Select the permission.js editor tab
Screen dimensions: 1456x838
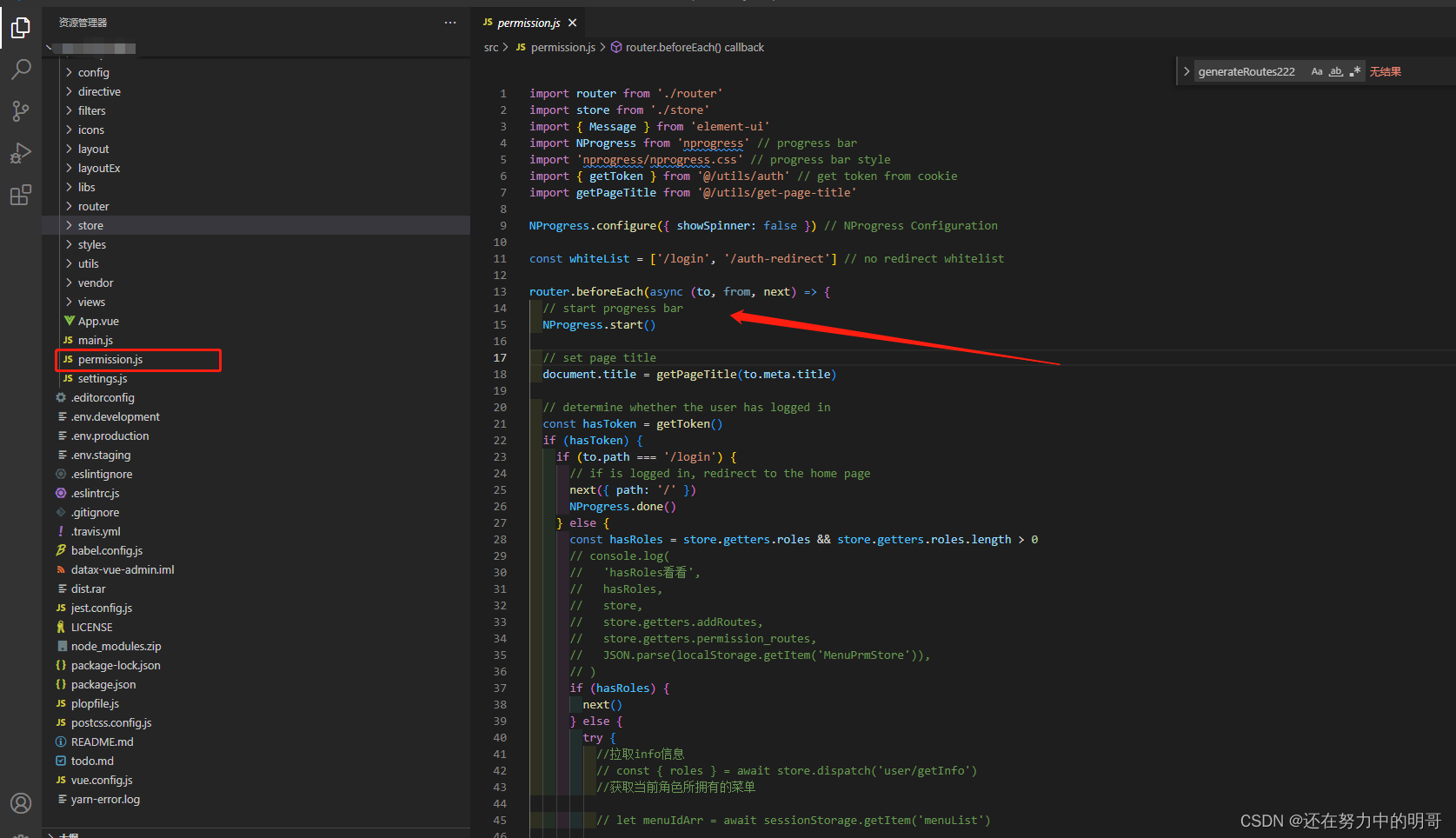click(529, 23)
